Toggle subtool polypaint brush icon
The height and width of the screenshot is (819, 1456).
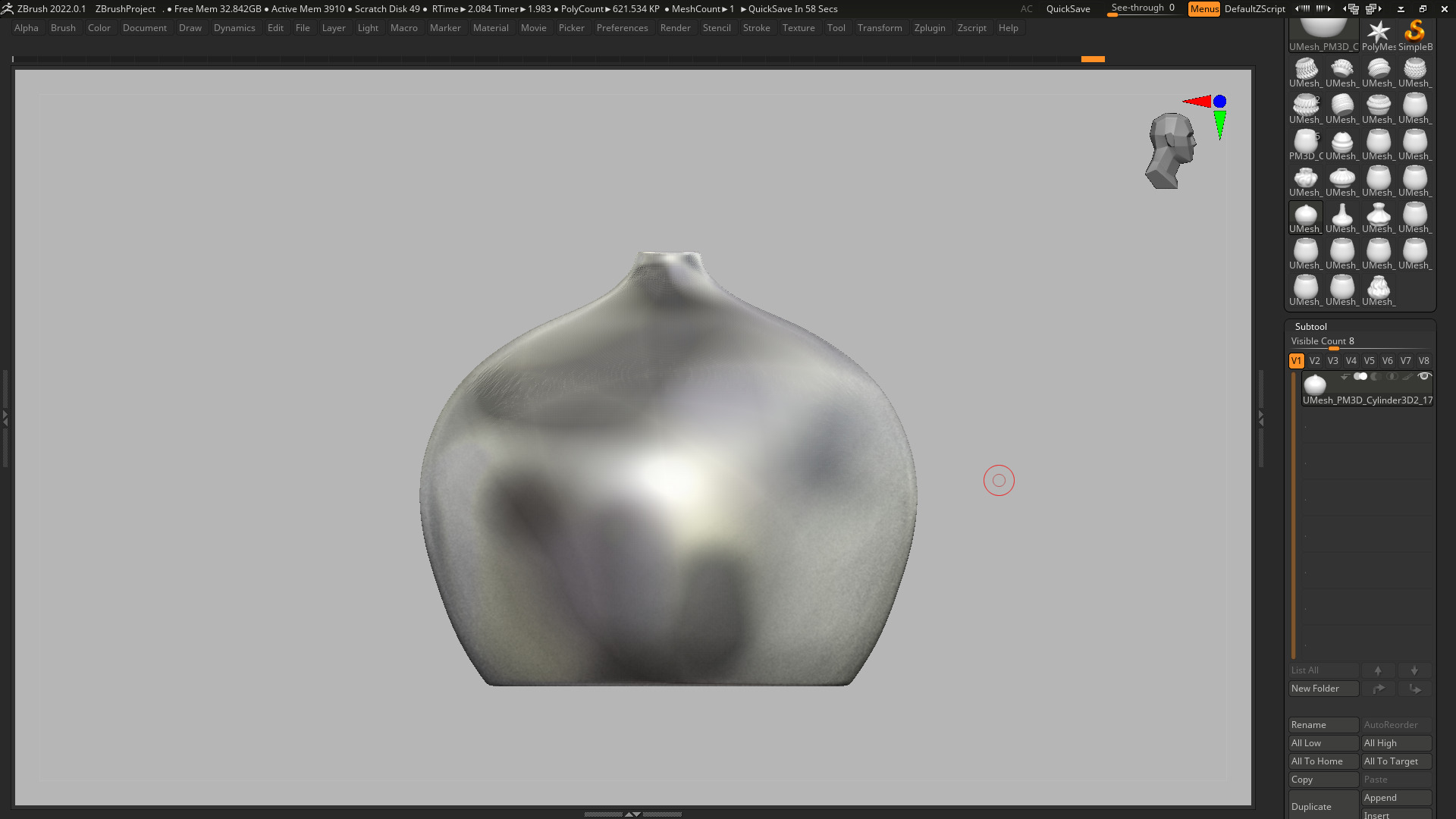coord(1407,376)
